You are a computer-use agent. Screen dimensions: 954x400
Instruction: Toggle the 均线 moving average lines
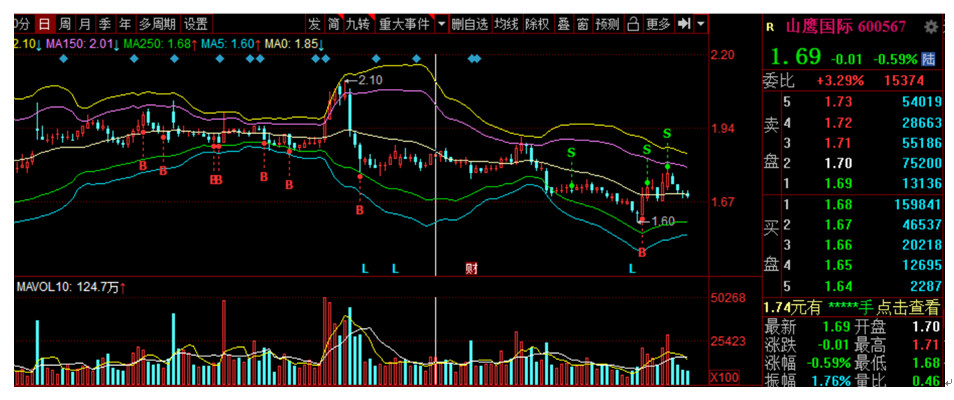(508, 23)
